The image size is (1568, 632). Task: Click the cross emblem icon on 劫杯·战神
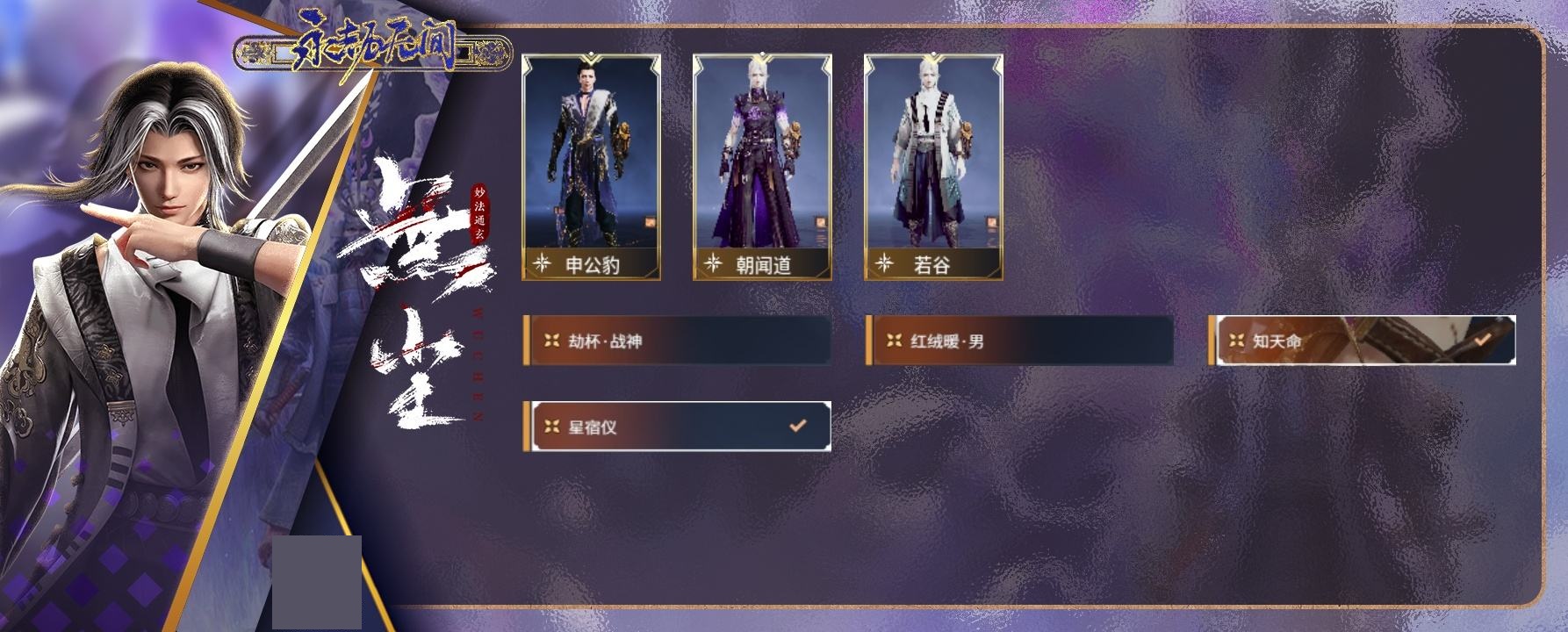551,341
